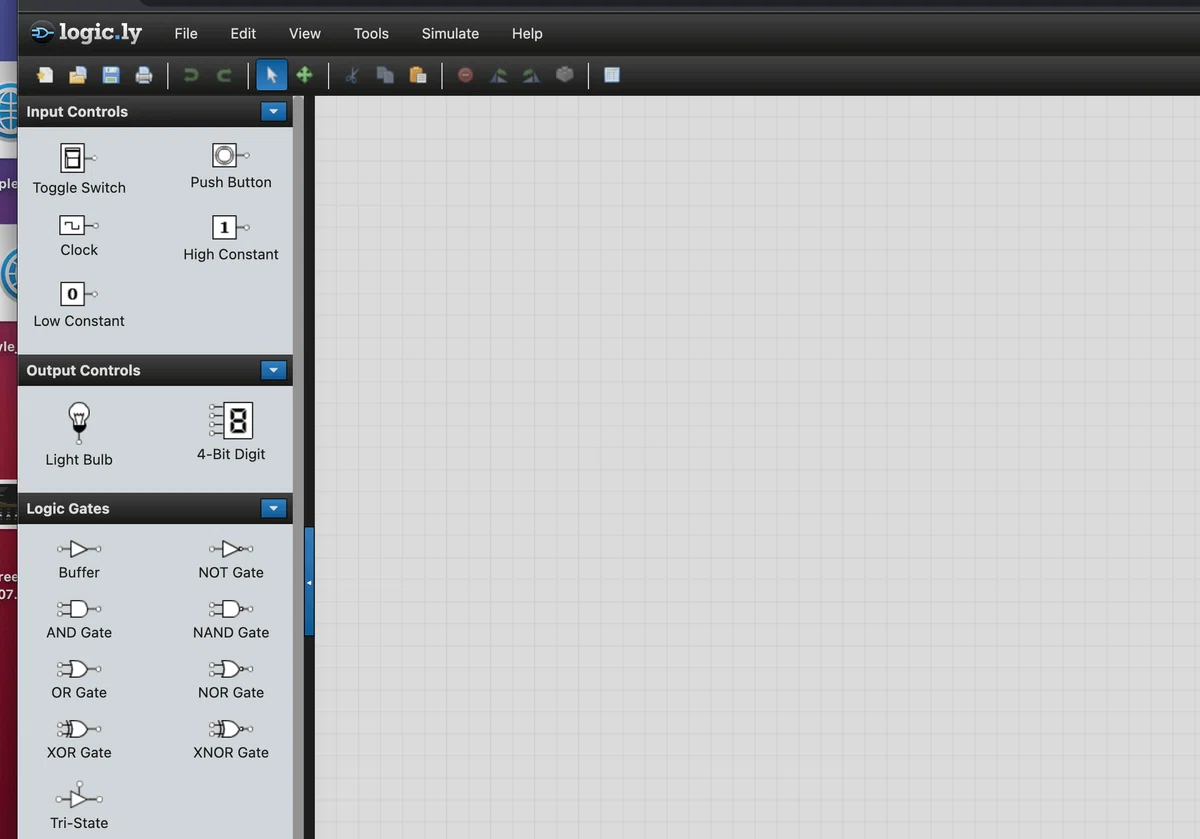1200x839 pixels.
Task: Select the Toggle Switch component icon
Action: point(78,158)
